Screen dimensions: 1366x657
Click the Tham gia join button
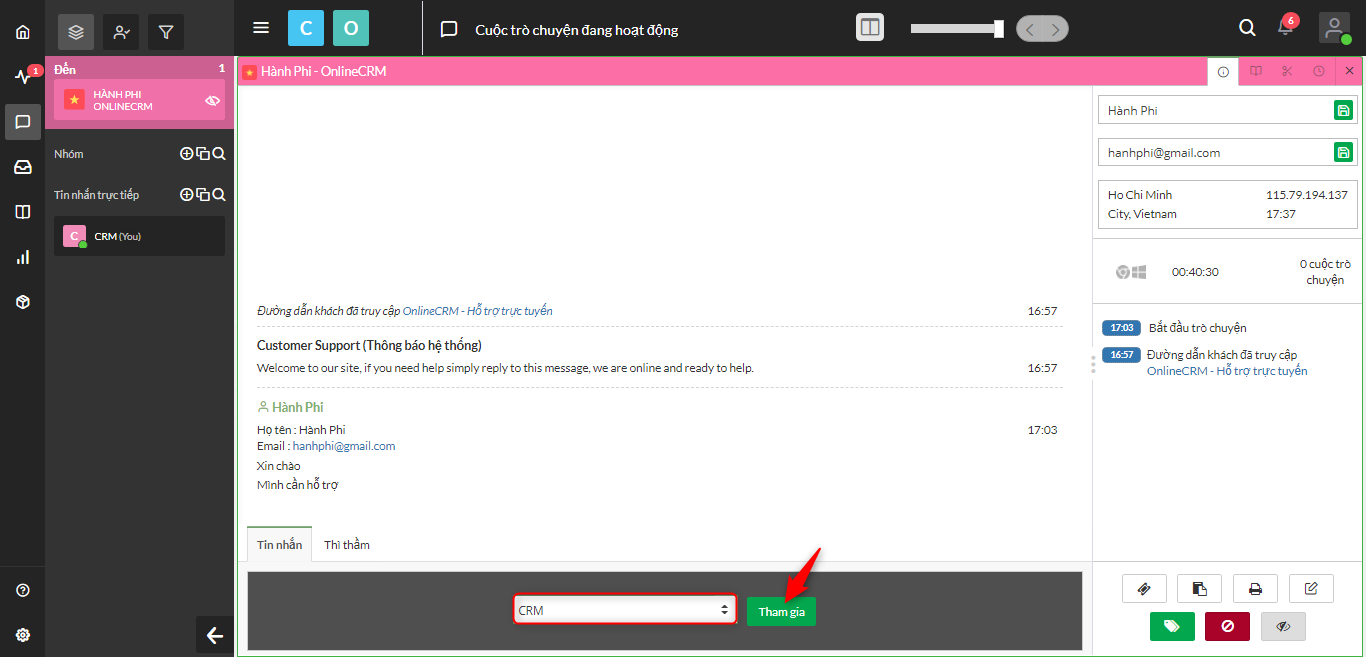pos(781,611)
